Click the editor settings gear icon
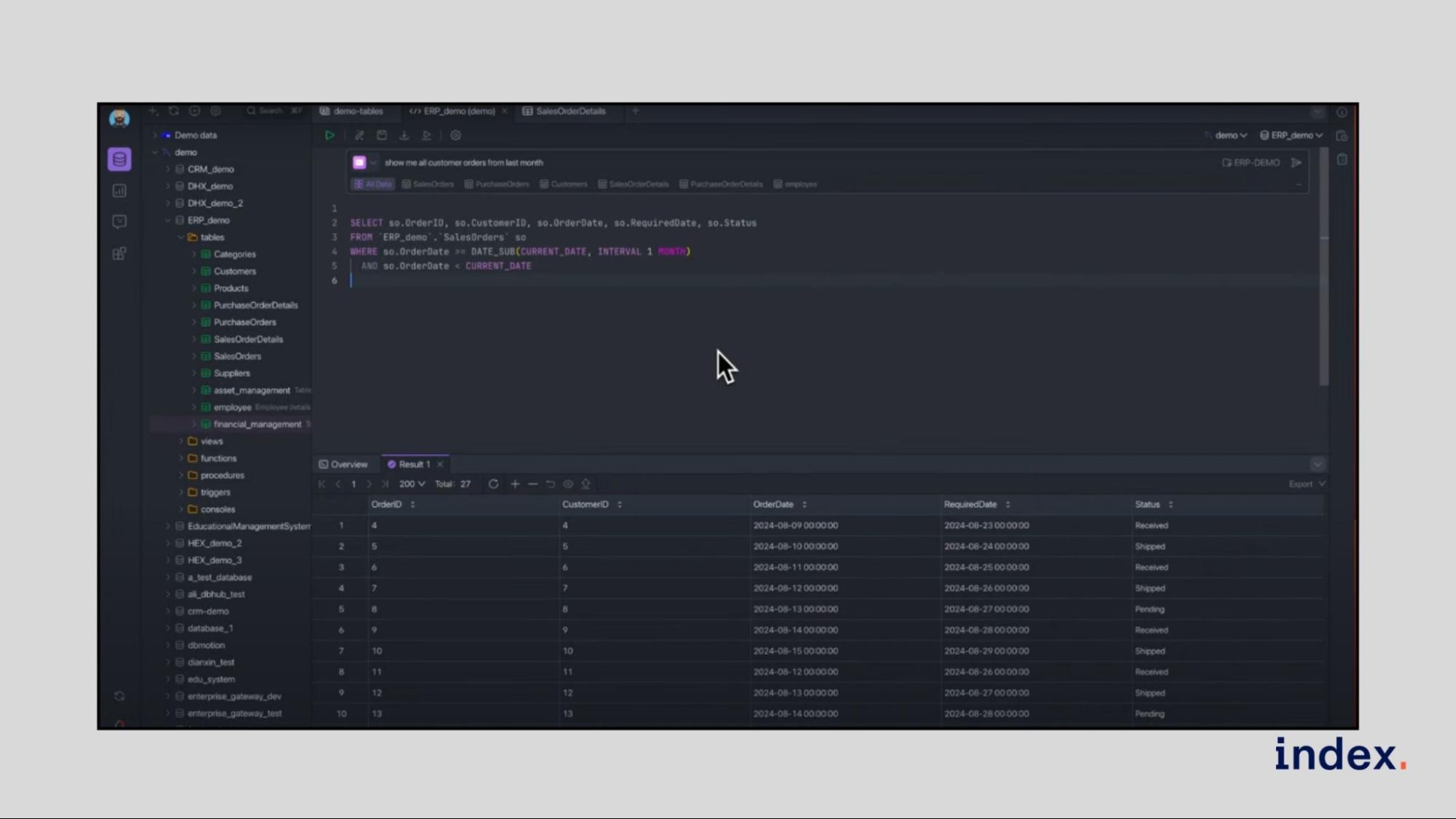 pos(455,135)
